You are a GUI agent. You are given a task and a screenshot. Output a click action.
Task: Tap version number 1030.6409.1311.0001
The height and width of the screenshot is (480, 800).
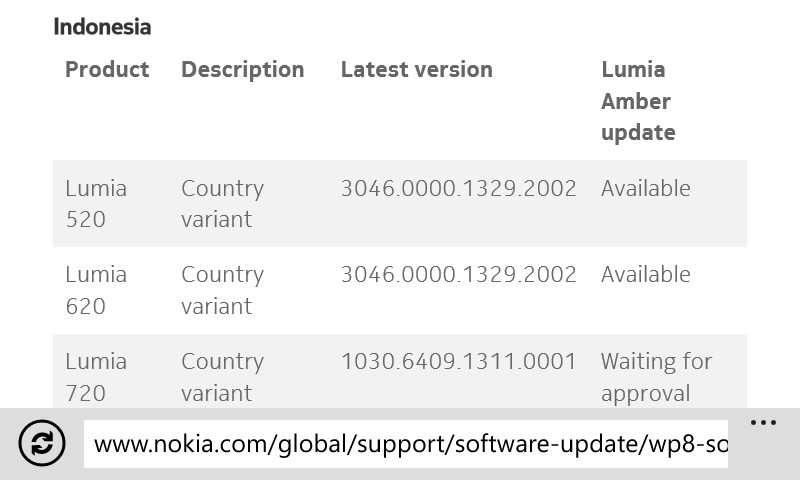[x=458, y=361]
